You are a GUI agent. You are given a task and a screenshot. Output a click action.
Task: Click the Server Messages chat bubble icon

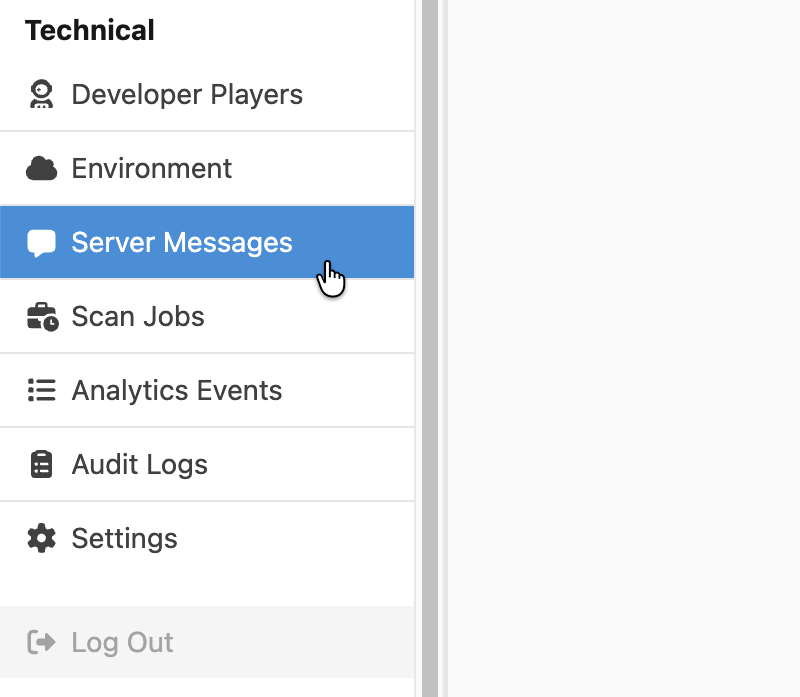(x=41, y=242)
